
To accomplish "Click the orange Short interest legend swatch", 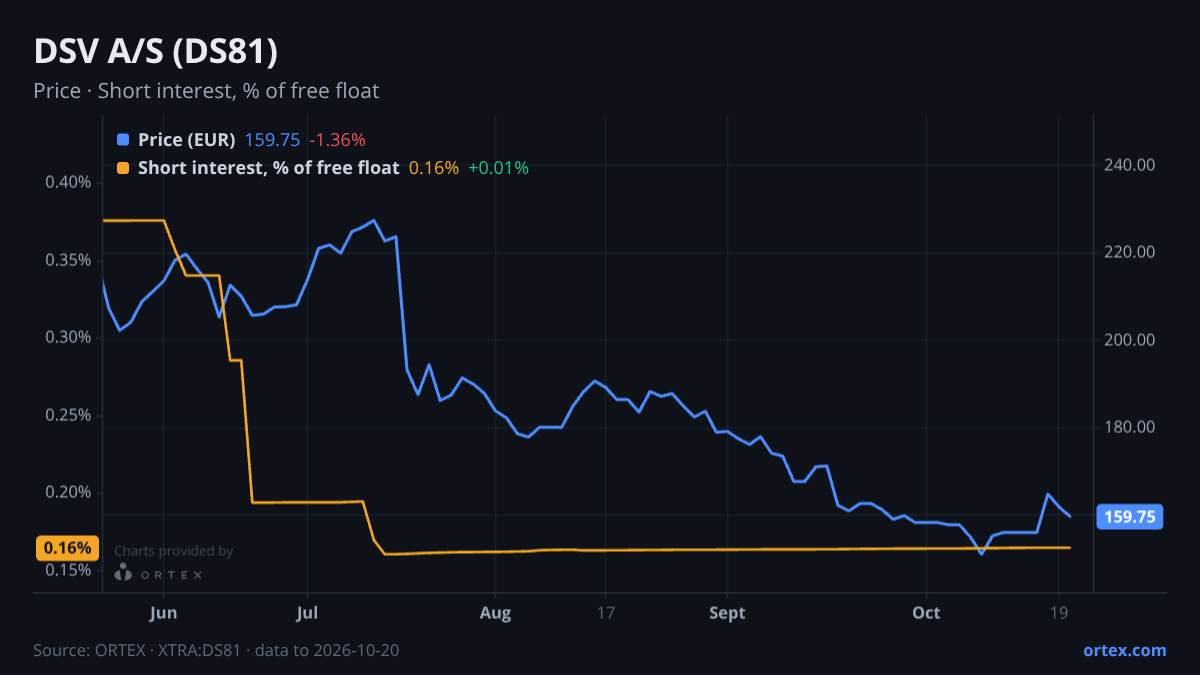I will 123,168.
